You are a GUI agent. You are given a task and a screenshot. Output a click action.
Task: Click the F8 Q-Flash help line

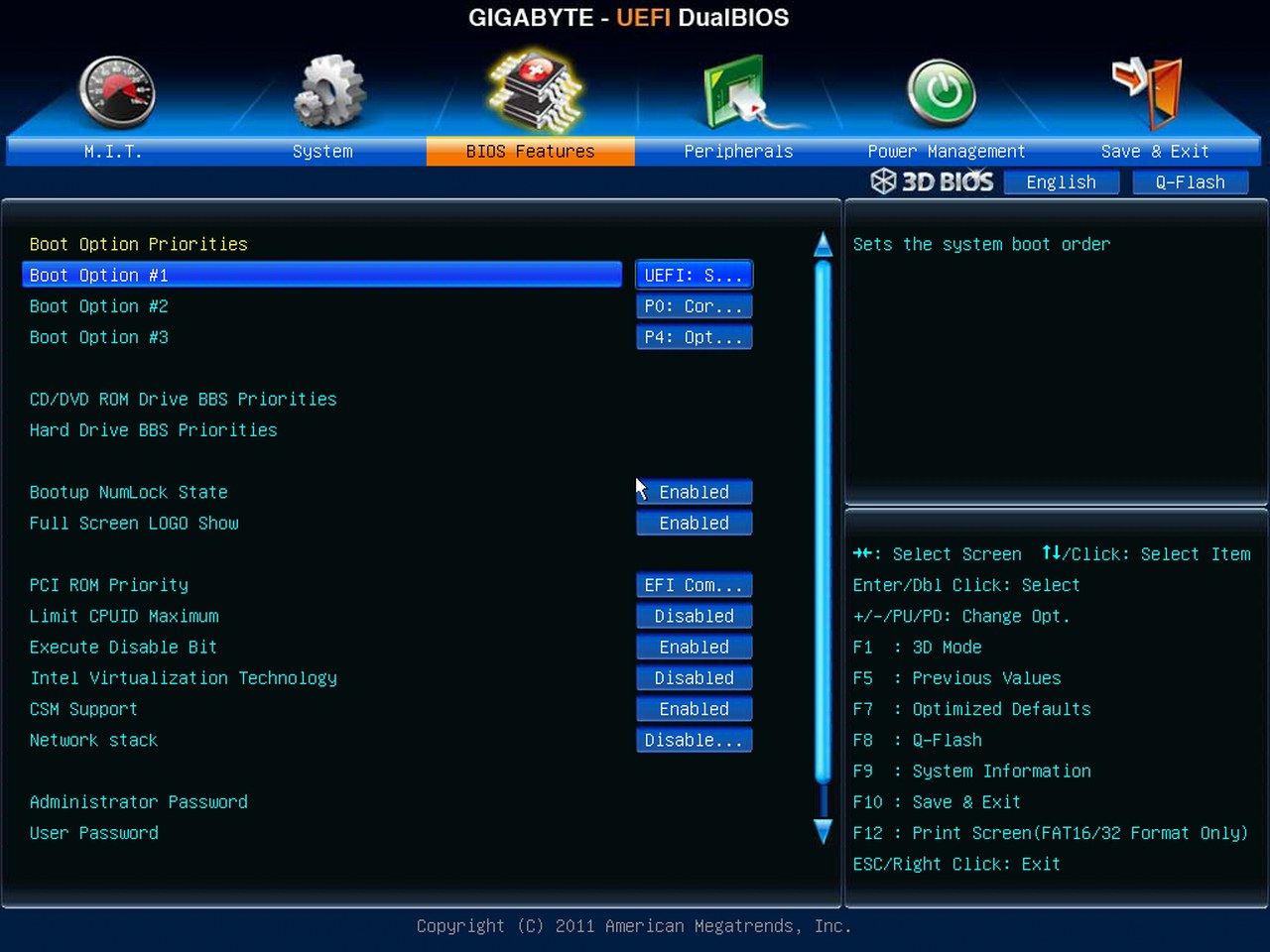(x=918, y=740)
